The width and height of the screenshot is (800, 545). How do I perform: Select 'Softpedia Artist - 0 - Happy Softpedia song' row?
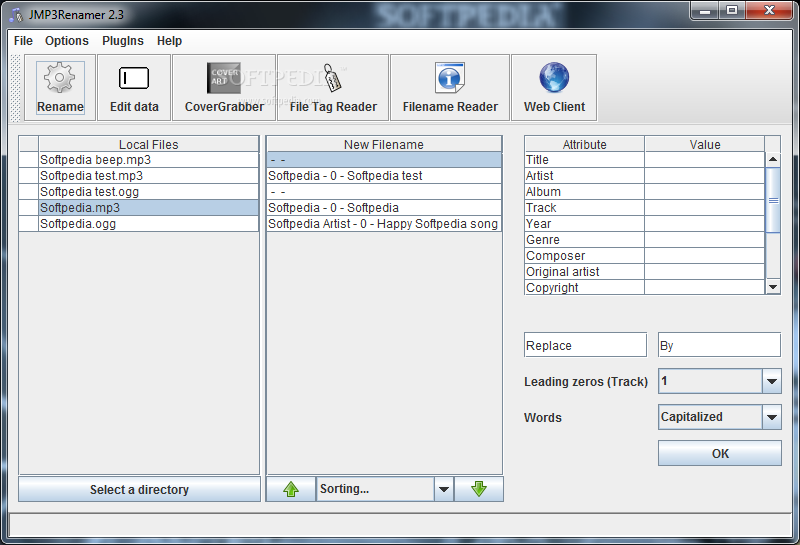[384, 224]
